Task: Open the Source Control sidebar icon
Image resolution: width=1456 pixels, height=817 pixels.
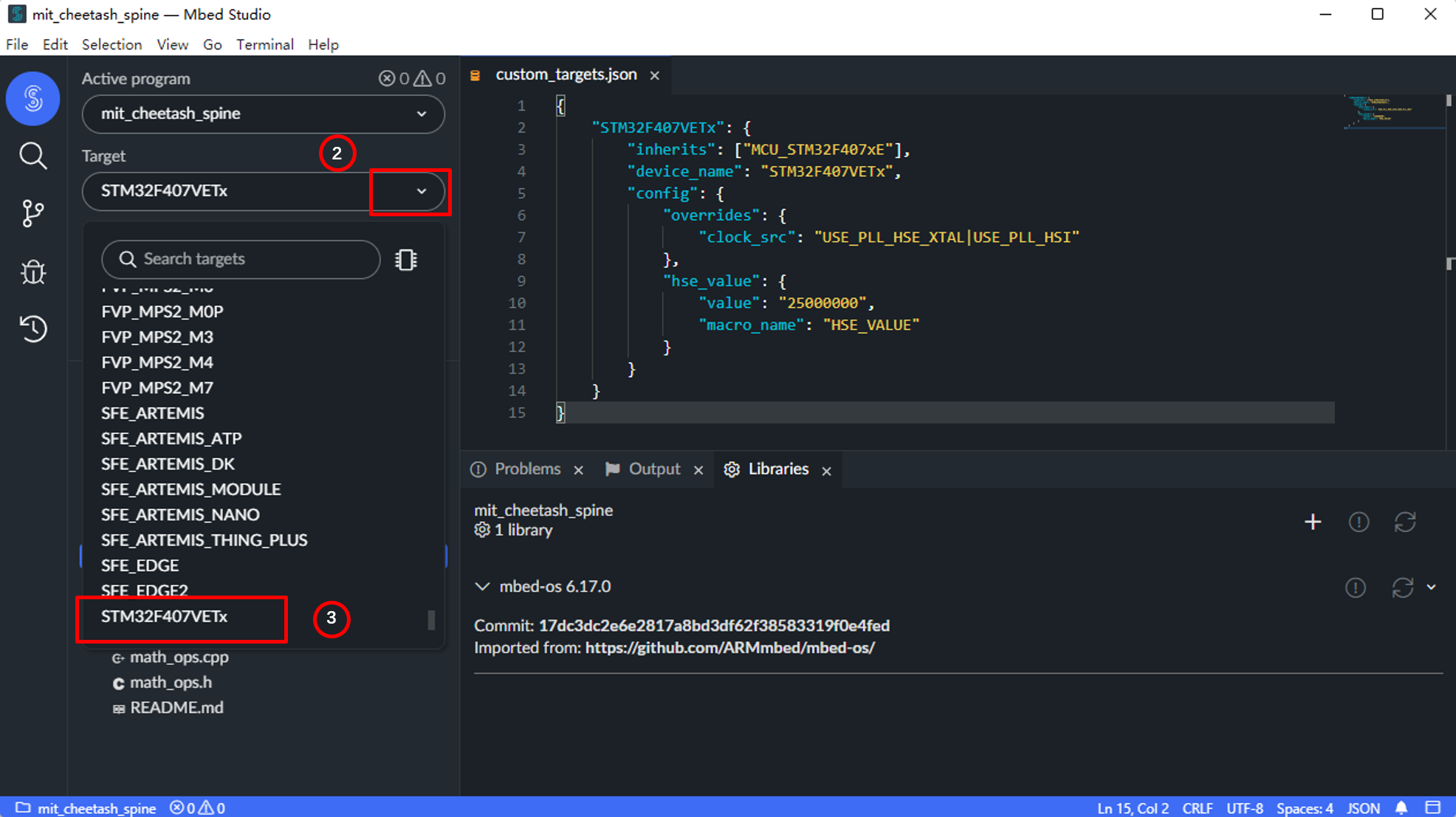Action: 32,214
